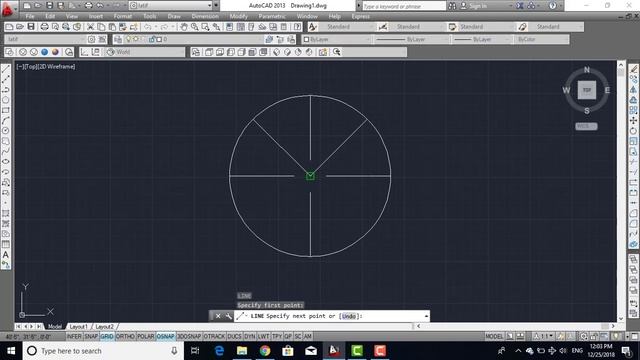Click the TOP face of ViewCube
Viewport: 640px width, 360px height.
(587, 90)
